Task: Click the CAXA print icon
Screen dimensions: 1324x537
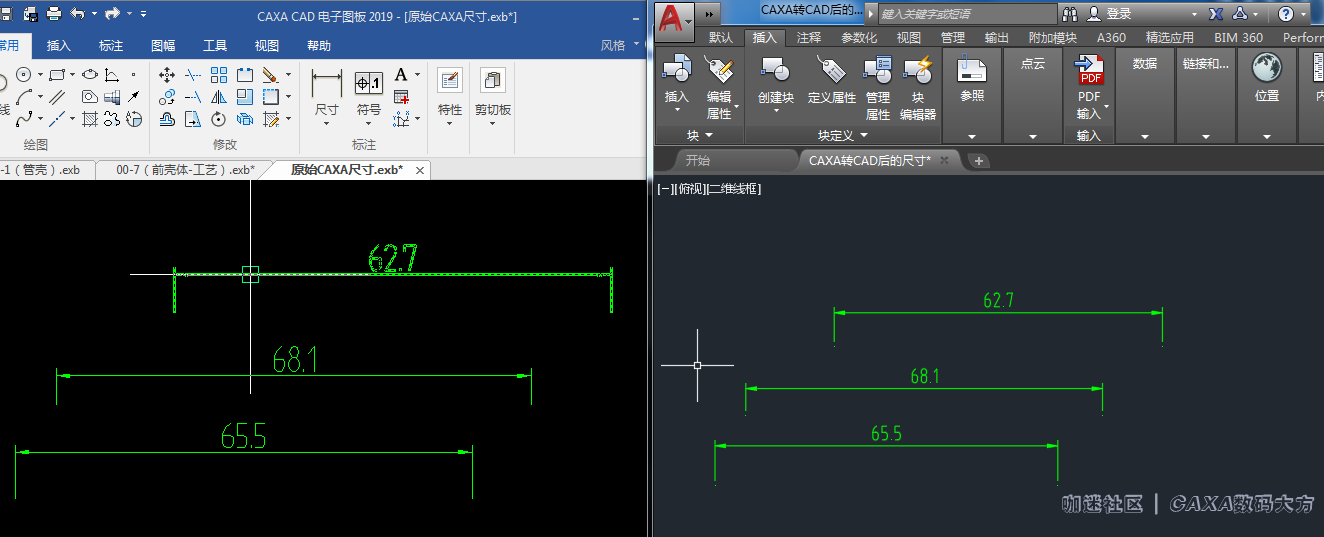Action: [54, 14]
